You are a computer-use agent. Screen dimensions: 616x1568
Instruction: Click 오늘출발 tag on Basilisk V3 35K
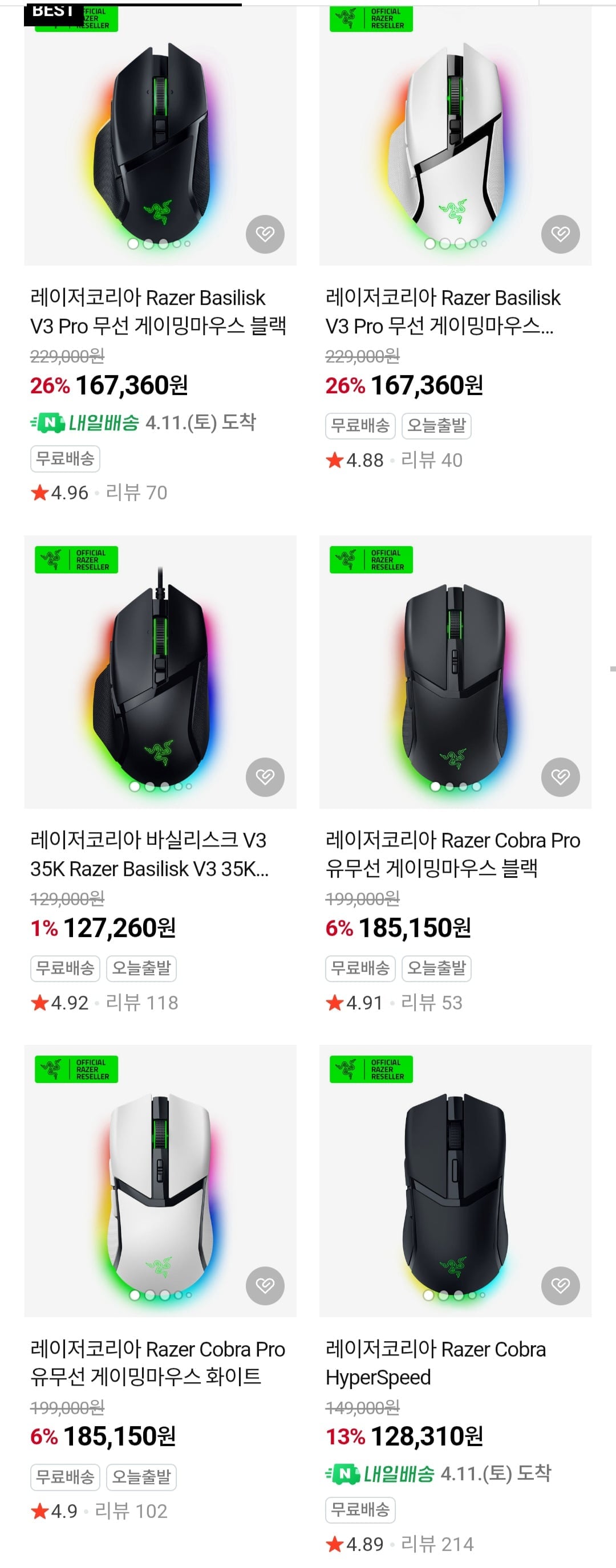141,968
